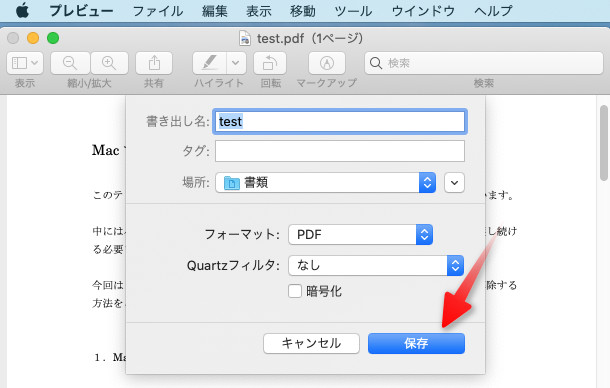Open the ヘルプ menu
Viewport: 610px width, 388px height.
[493, 11]
